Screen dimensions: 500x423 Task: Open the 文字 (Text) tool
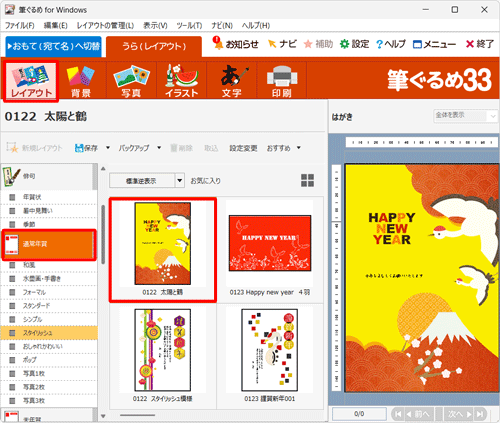click(x=232, y=81)
